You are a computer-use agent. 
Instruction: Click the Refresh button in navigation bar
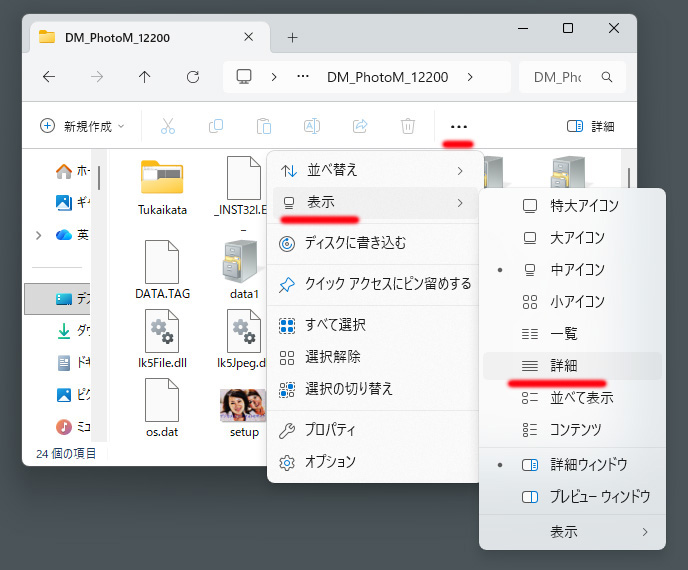pos(193,77)
